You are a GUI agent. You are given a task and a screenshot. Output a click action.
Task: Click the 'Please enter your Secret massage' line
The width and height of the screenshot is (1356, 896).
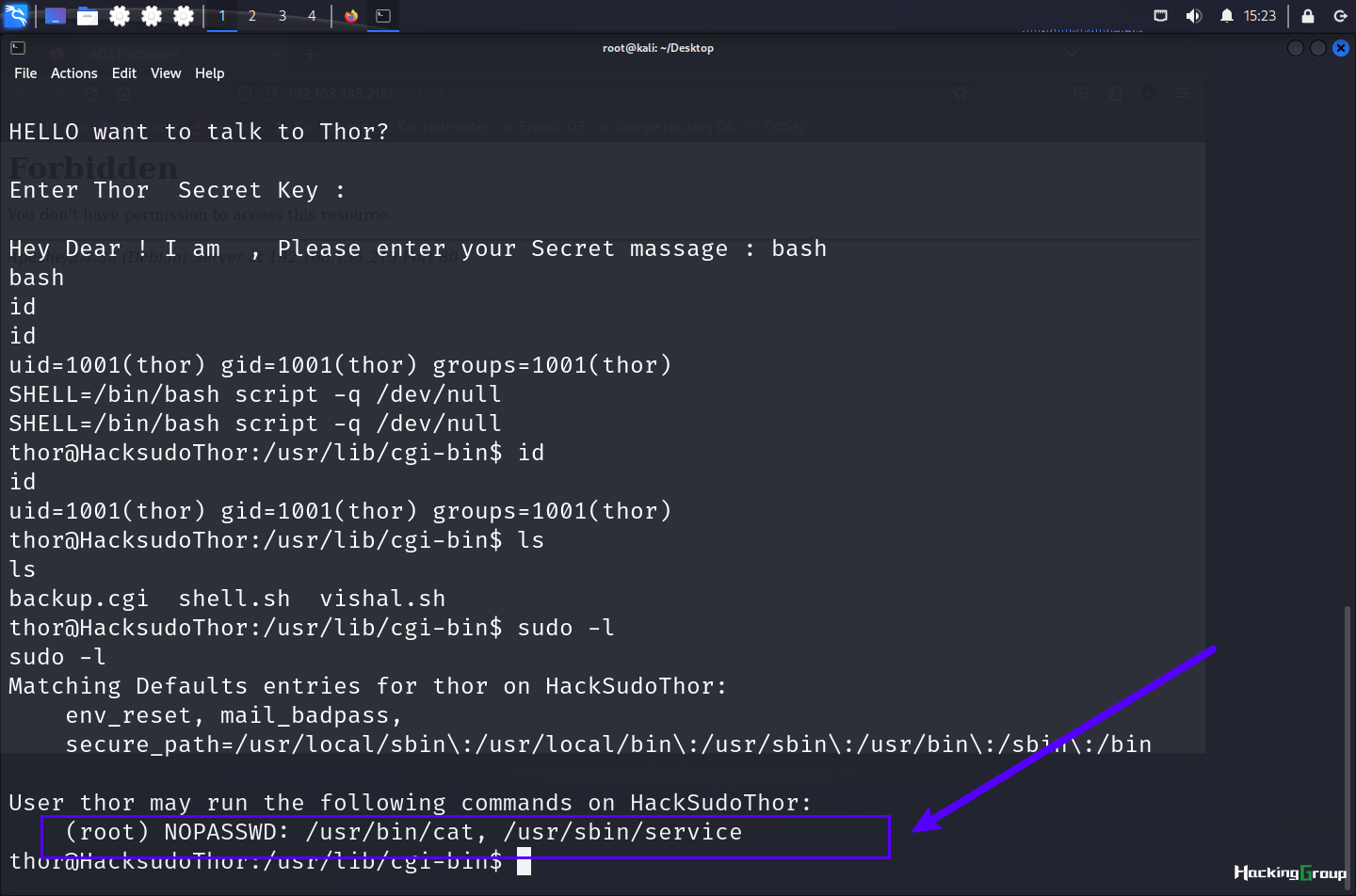pos(418,248)
